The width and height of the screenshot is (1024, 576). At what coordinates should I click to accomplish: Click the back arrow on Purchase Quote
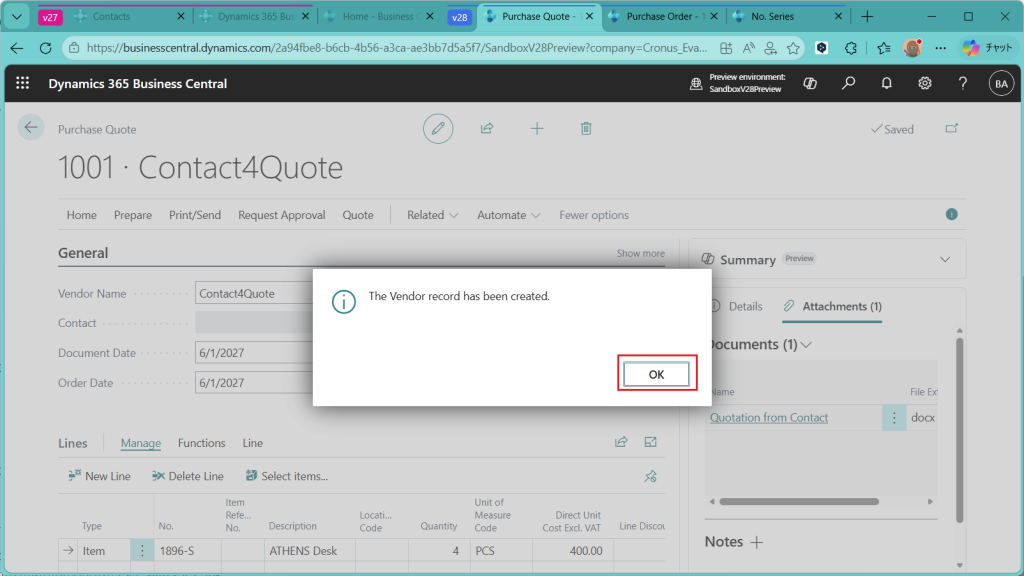pos(31,127)
